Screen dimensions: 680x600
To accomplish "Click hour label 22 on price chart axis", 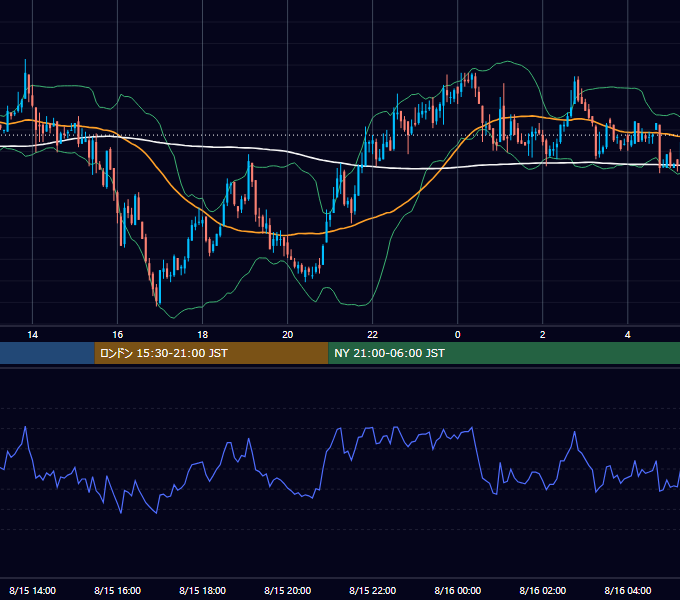I will 373,335.
